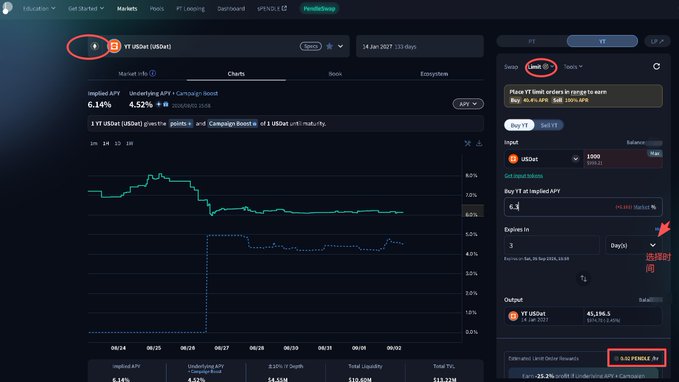This screenshot has height=382, width=679.
Task: Select the 1H chart interval
Action: (106, 143)
